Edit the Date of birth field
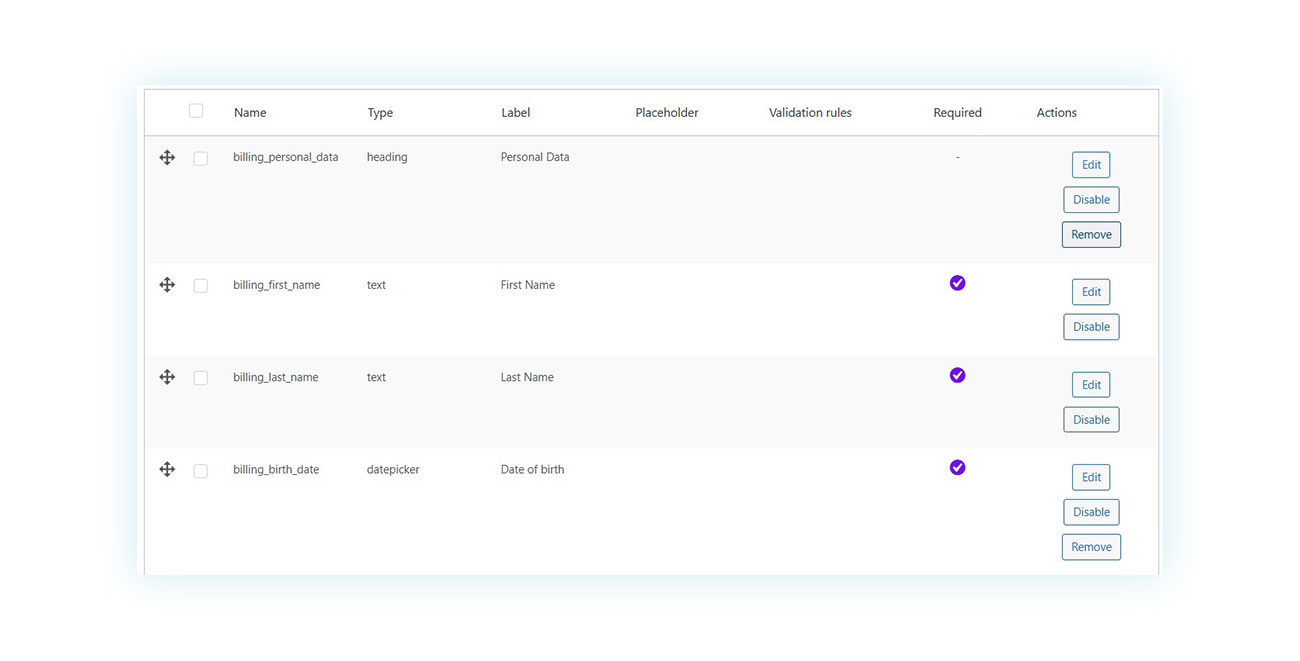This screenshot has width=1300, height=661. click(x=1091, y=477)
